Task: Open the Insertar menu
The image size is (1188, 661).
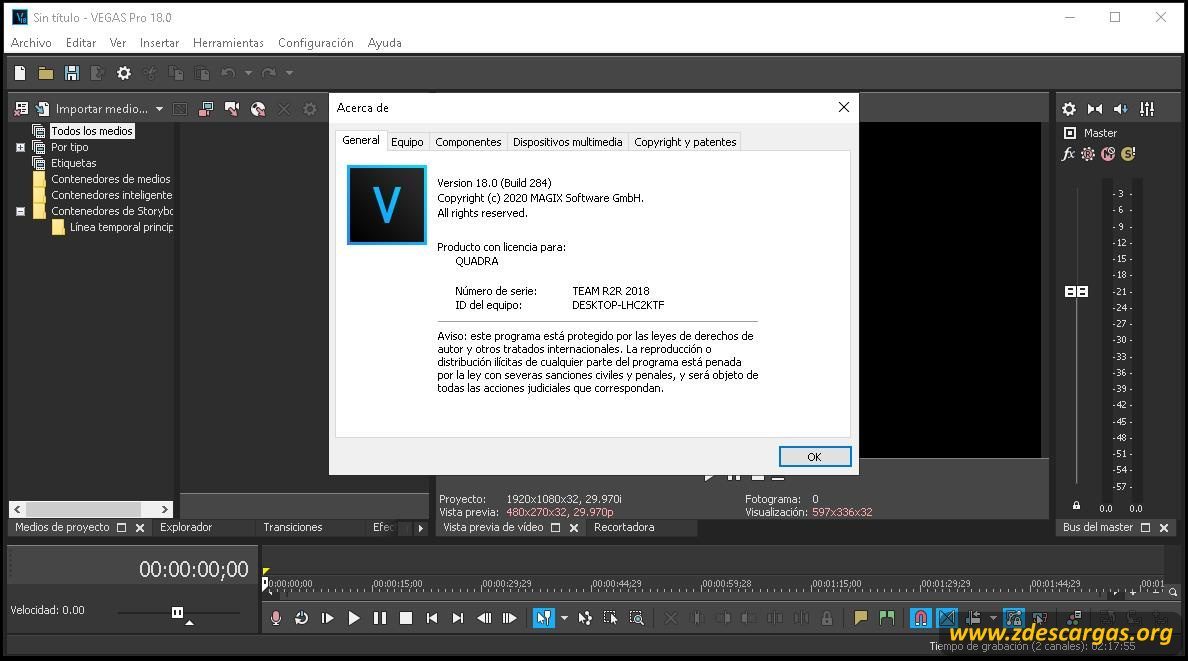Action: (x=159, y=43)
